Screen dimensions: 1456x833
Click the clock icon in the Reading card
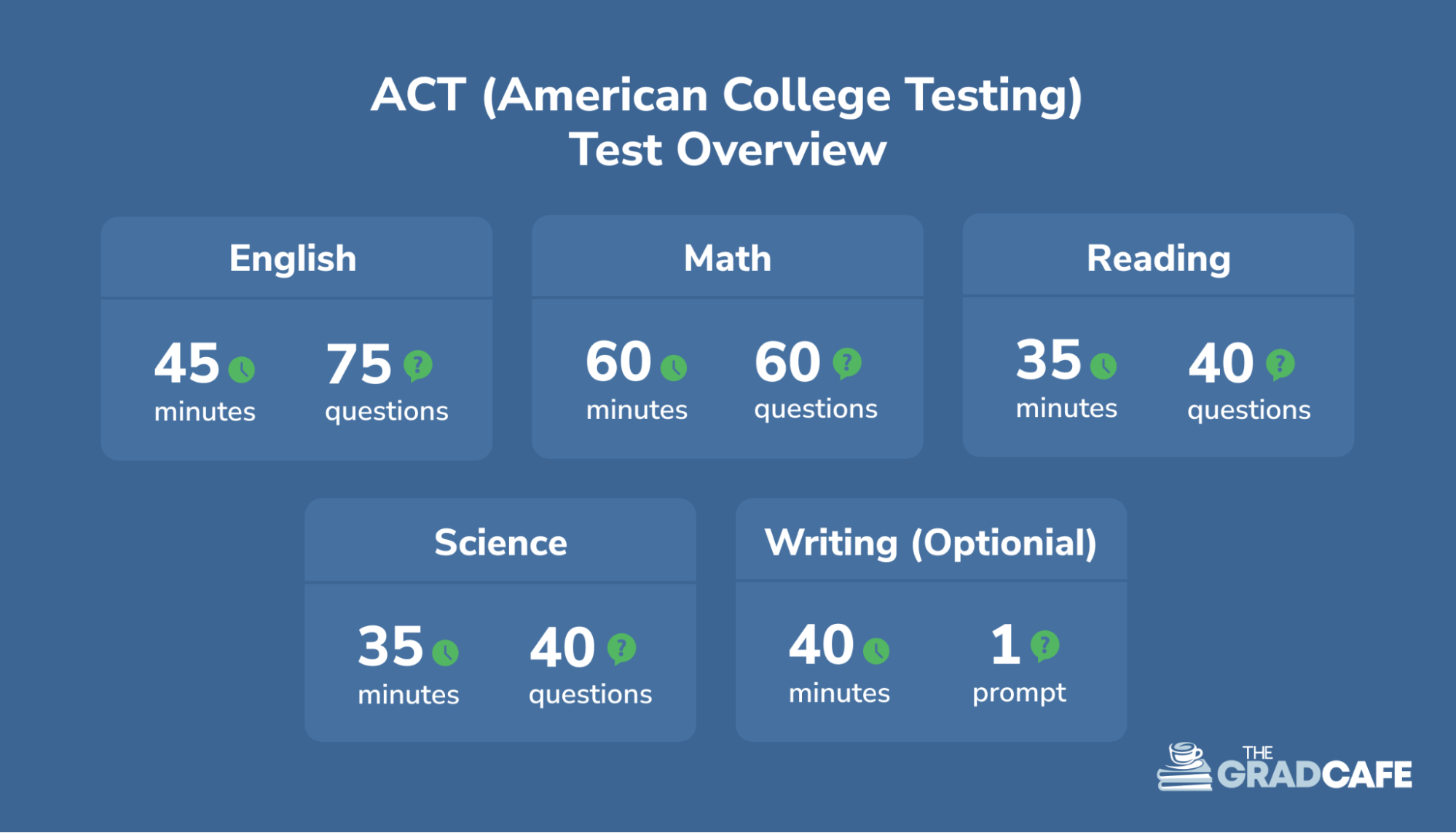1103,366
